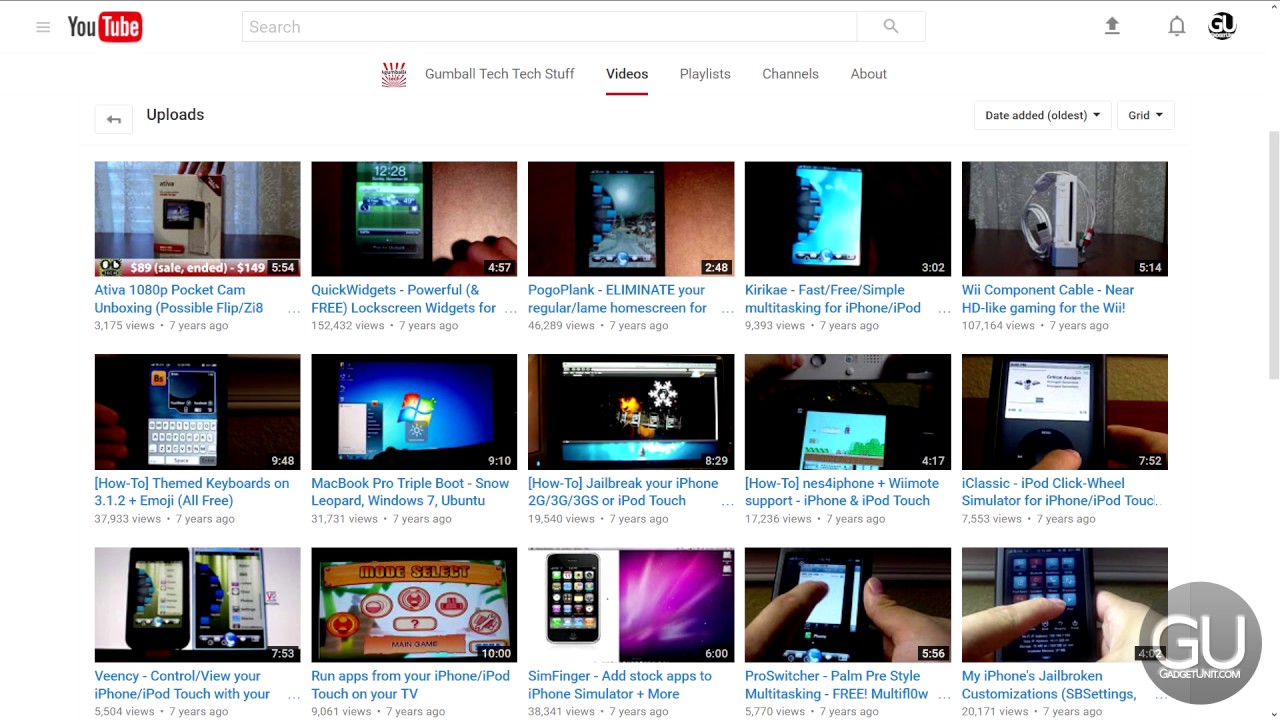
Task: Expand the Date added (oldest) sort dropdown
Action: 1042,115
